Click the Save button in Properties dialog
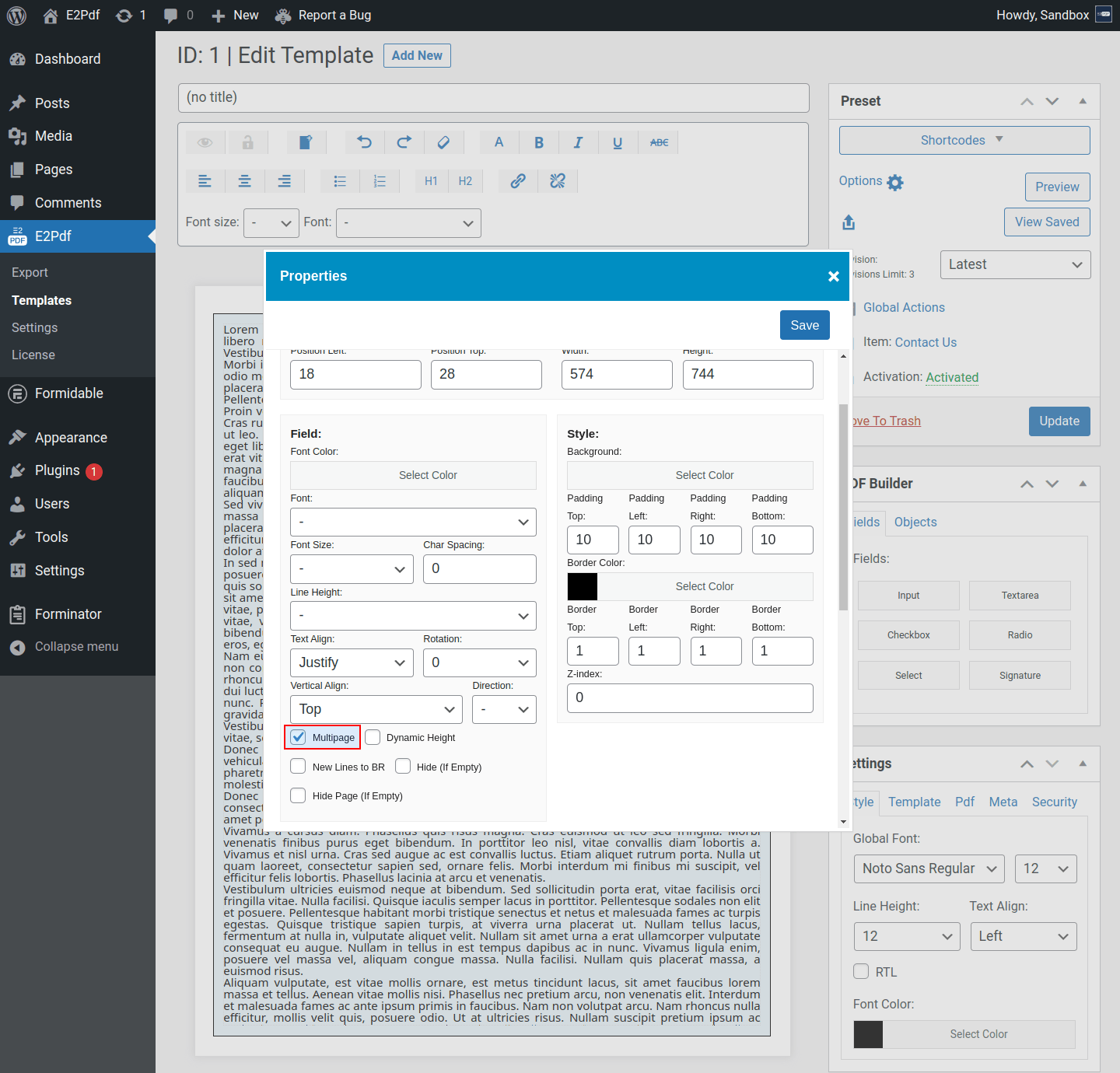Screen dimensions: 1120x1073 (x=804, y=325)
